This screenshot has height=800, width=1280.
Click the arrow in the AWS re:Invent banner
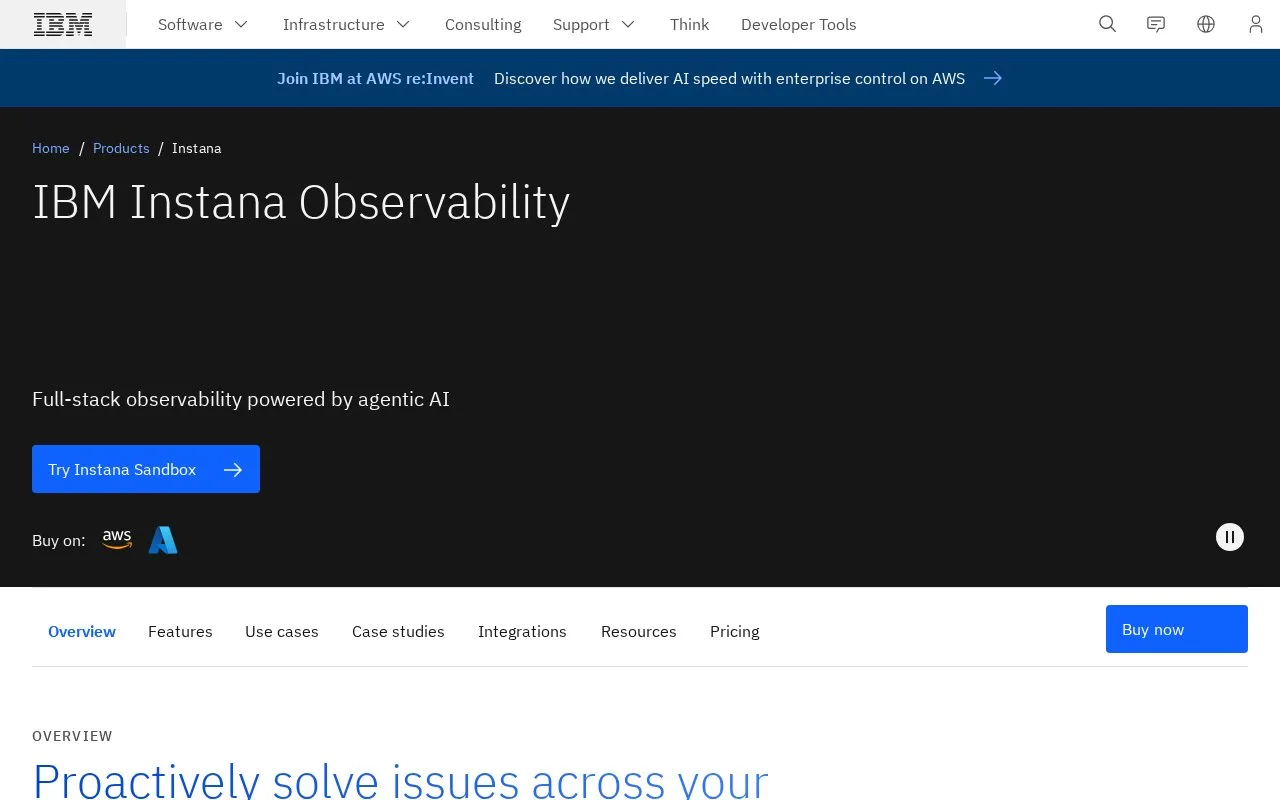point(993,78)
